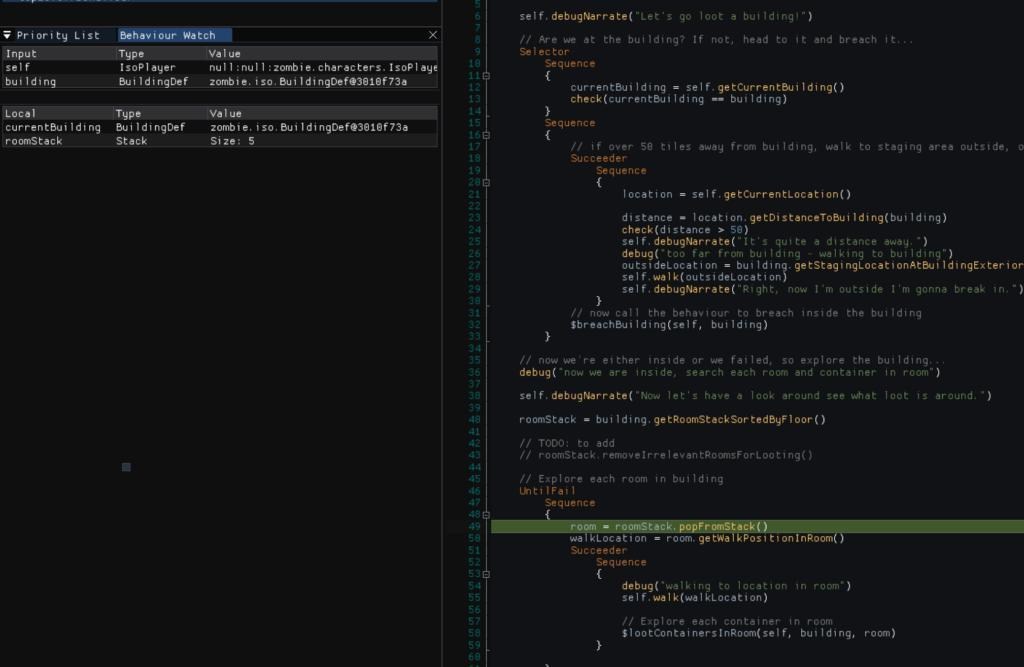Close the Behaviour Watch panel
1024x667 pixels.
[x=432, y=35]
